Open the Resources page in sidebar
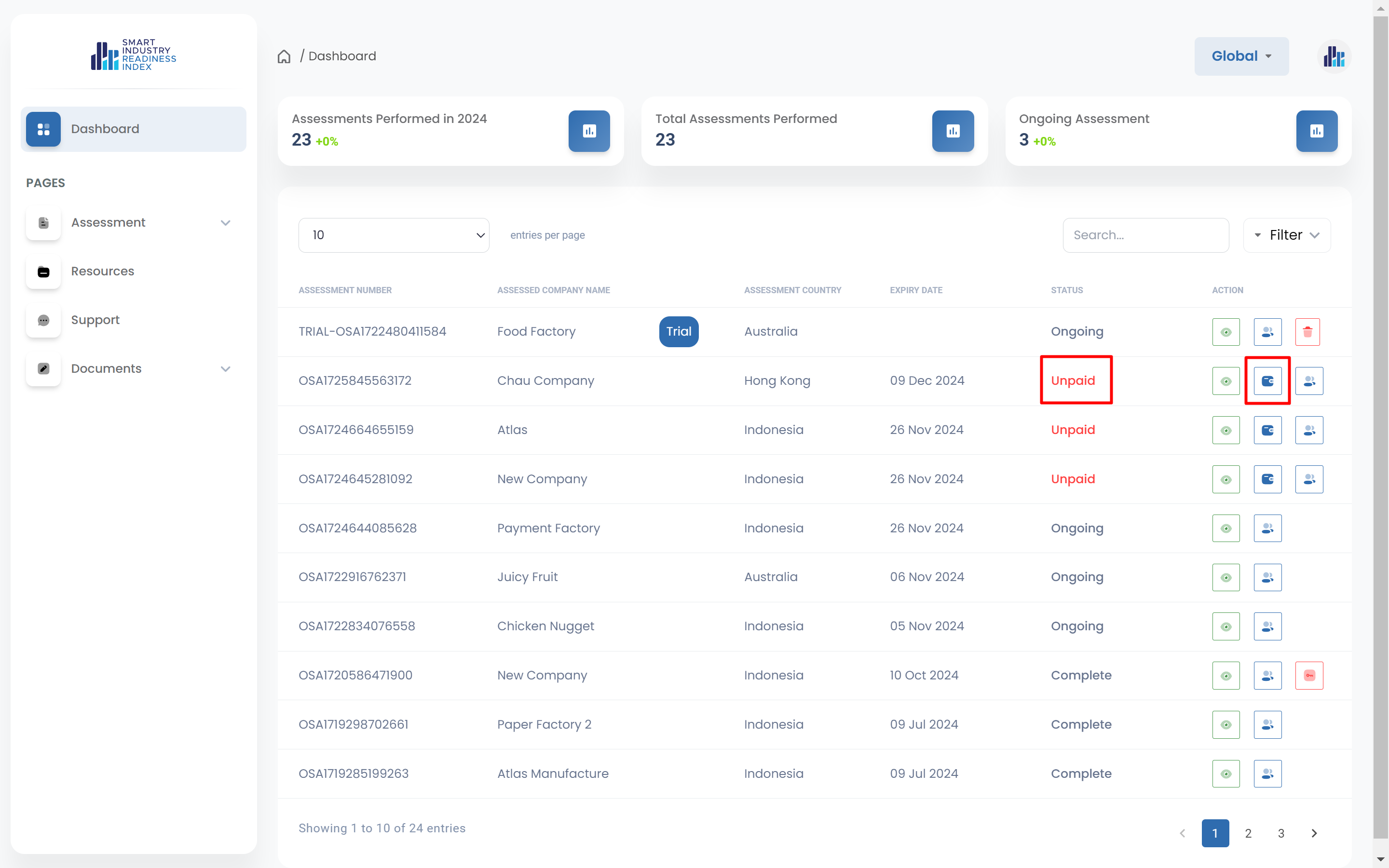The height and width of the screenshot is (868, 1389). coord(102,271)
